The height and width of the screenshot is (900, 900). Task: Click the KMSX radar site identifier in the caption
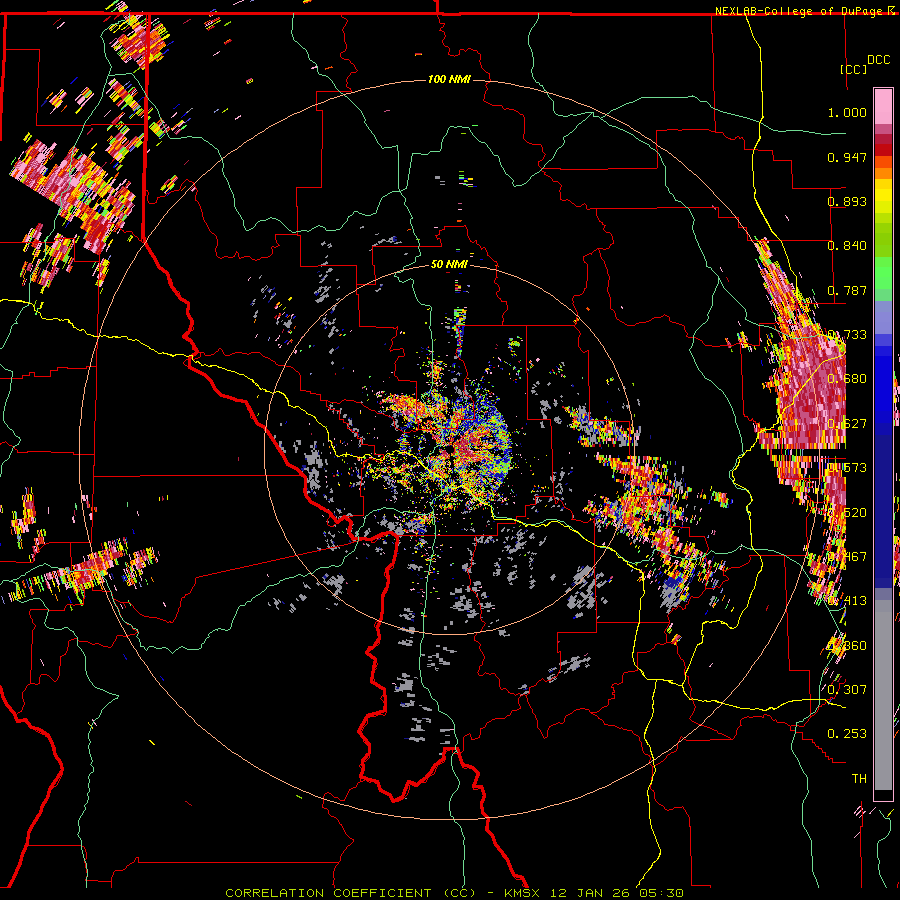521,893
